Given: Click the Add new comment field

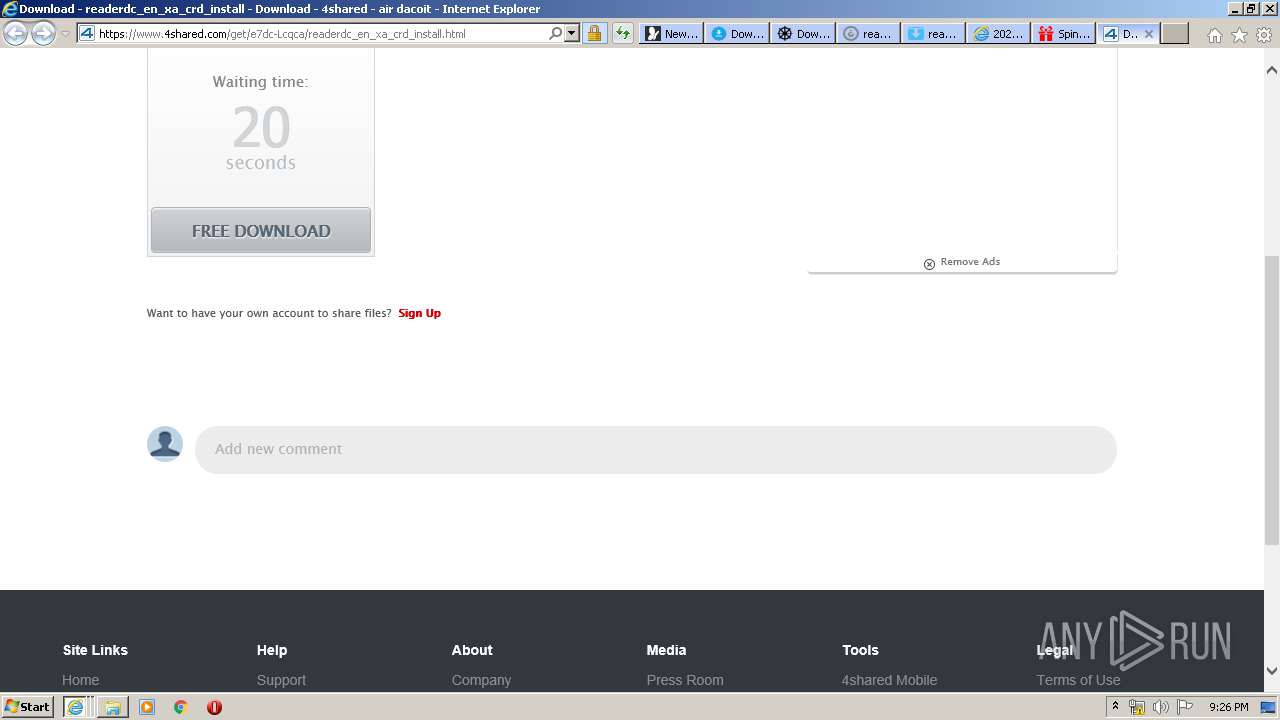Looking at the screenshot, I should click(x=655, y=449).
